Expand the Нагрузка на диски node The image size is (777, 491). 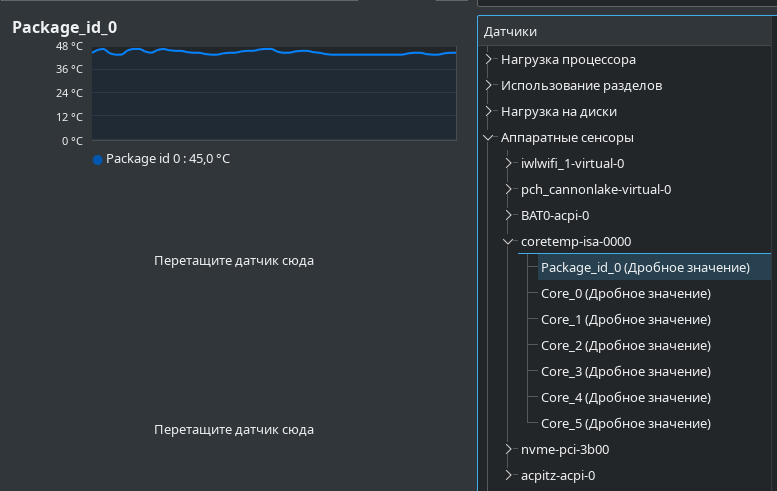489,111
